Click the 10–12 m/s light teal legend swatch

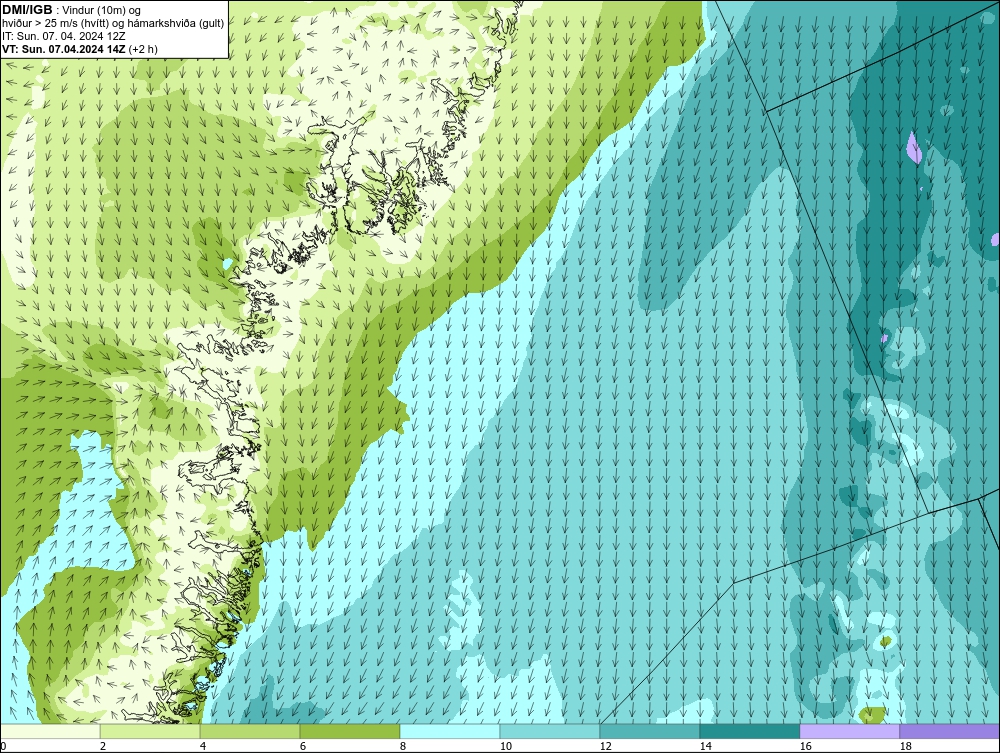[550, 731]
